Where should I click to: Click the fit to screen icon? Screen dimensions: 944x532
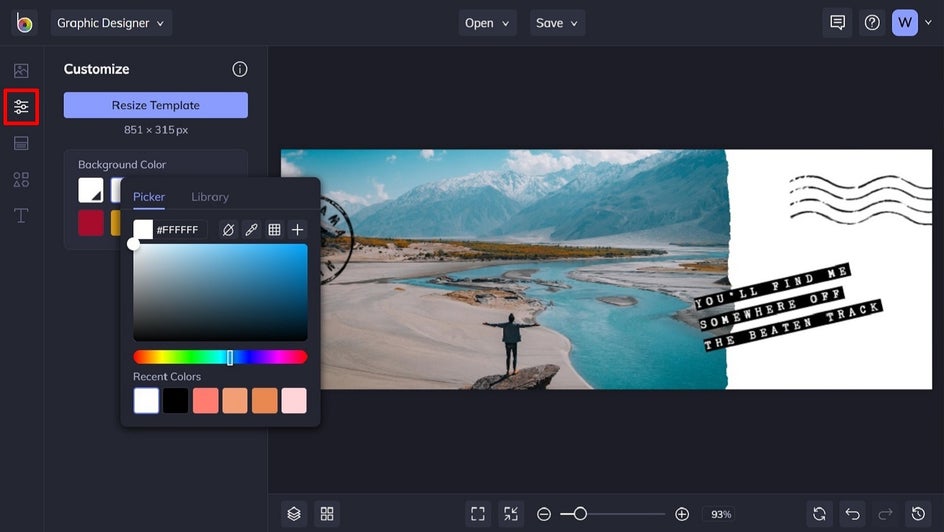(478, 514)
